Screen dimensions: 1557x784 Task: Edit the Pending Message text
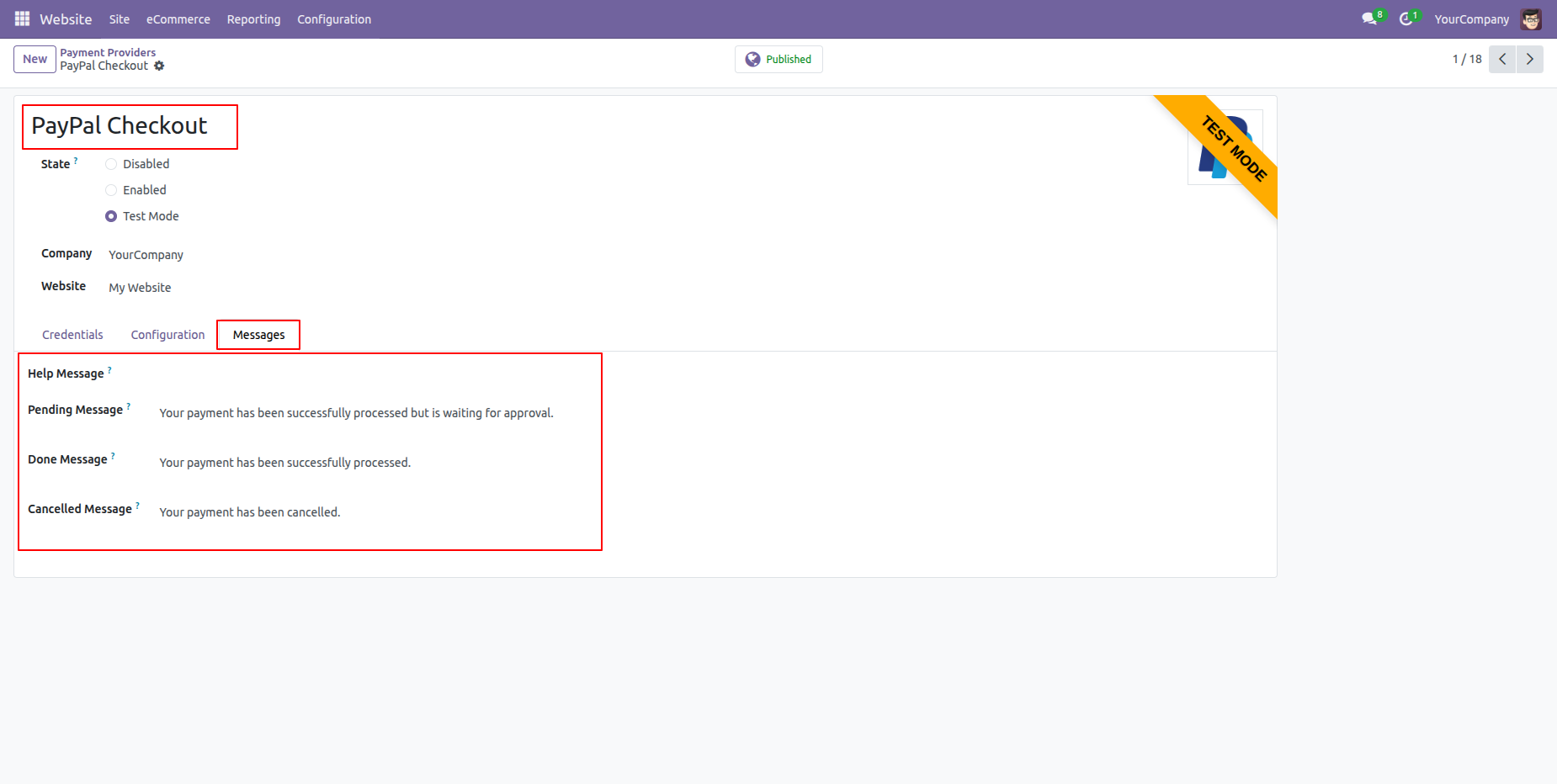click(x=357, y=413)
